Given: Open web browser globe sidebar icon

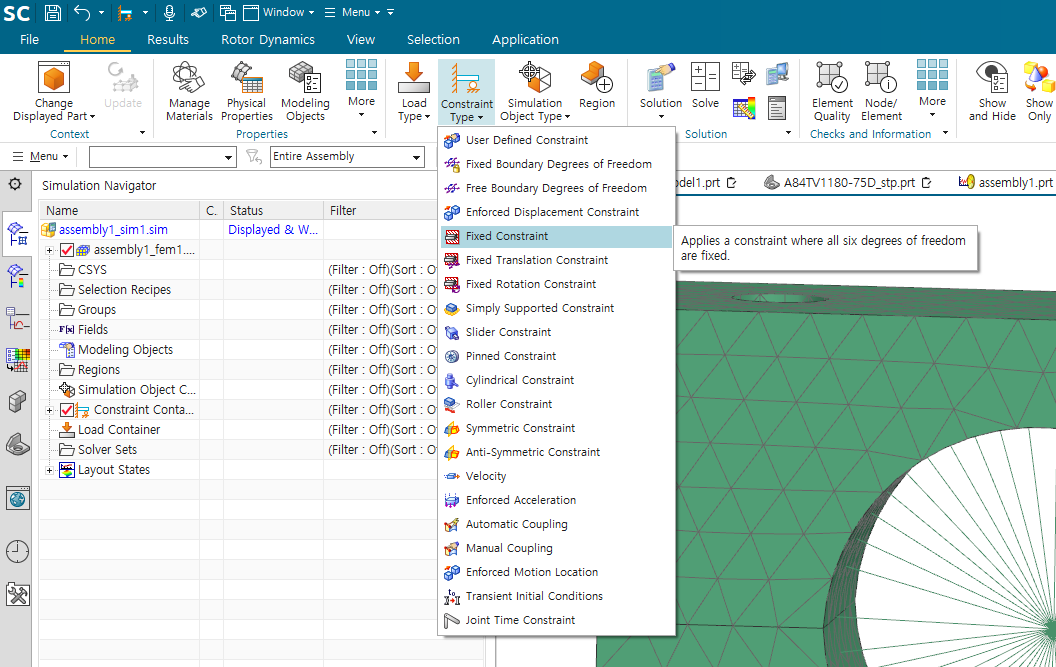Looking at the screenshot, I should pyautogui.click(x=17, y=499).
